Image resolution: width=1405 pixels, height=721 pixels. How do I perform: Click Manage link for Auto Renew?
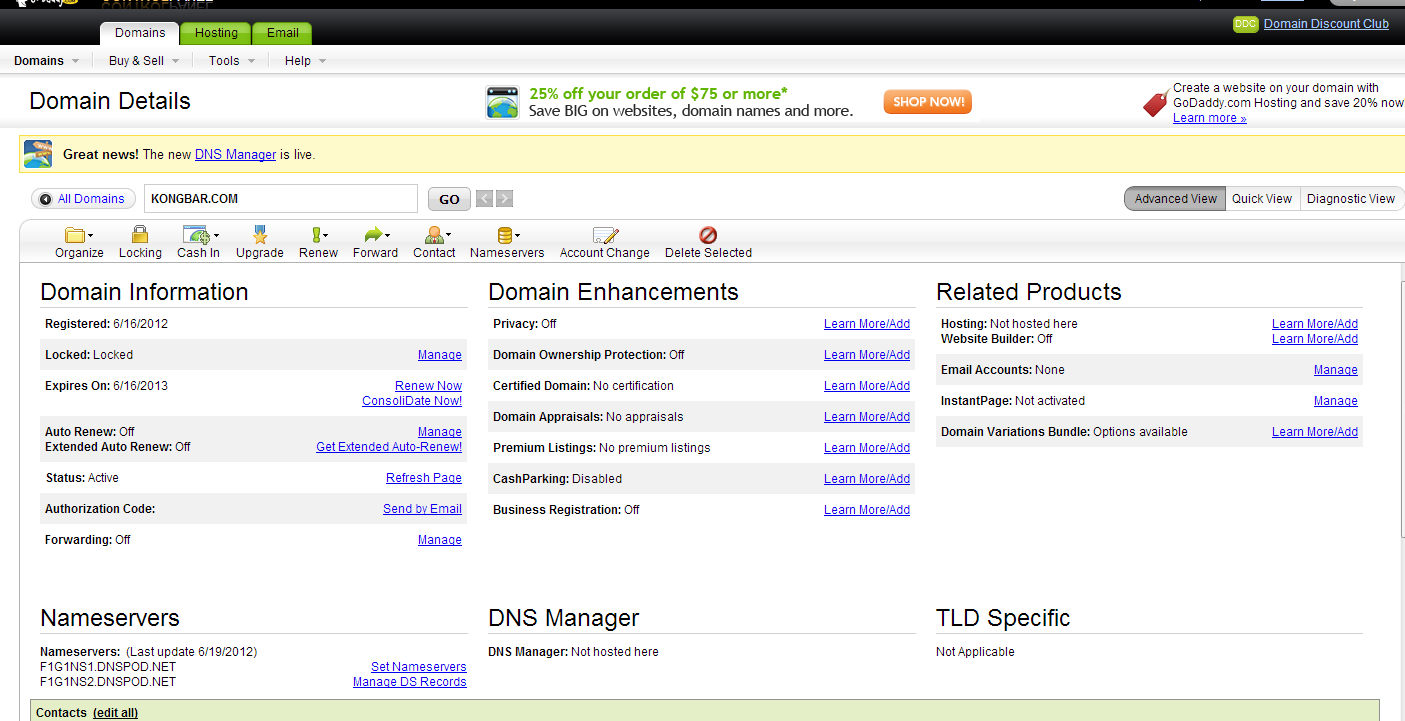tap(440, 432)
